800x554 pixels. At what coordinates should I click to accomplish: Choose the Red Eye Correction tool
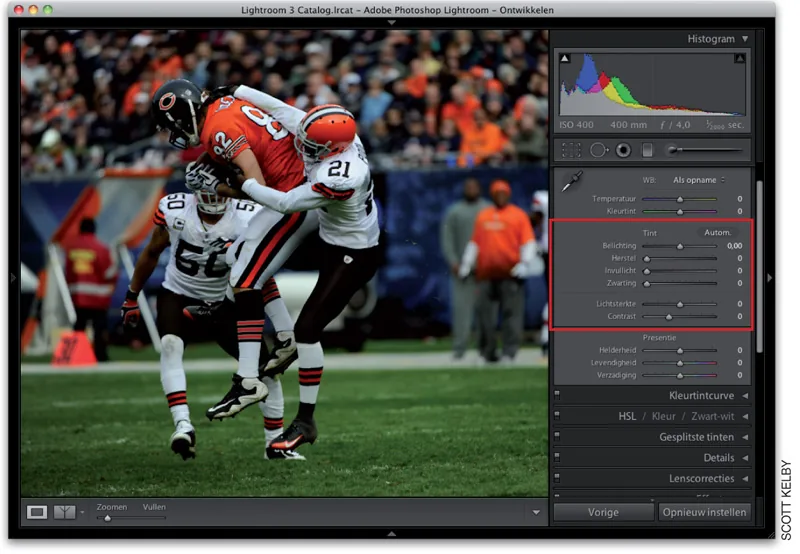point(623,150)
